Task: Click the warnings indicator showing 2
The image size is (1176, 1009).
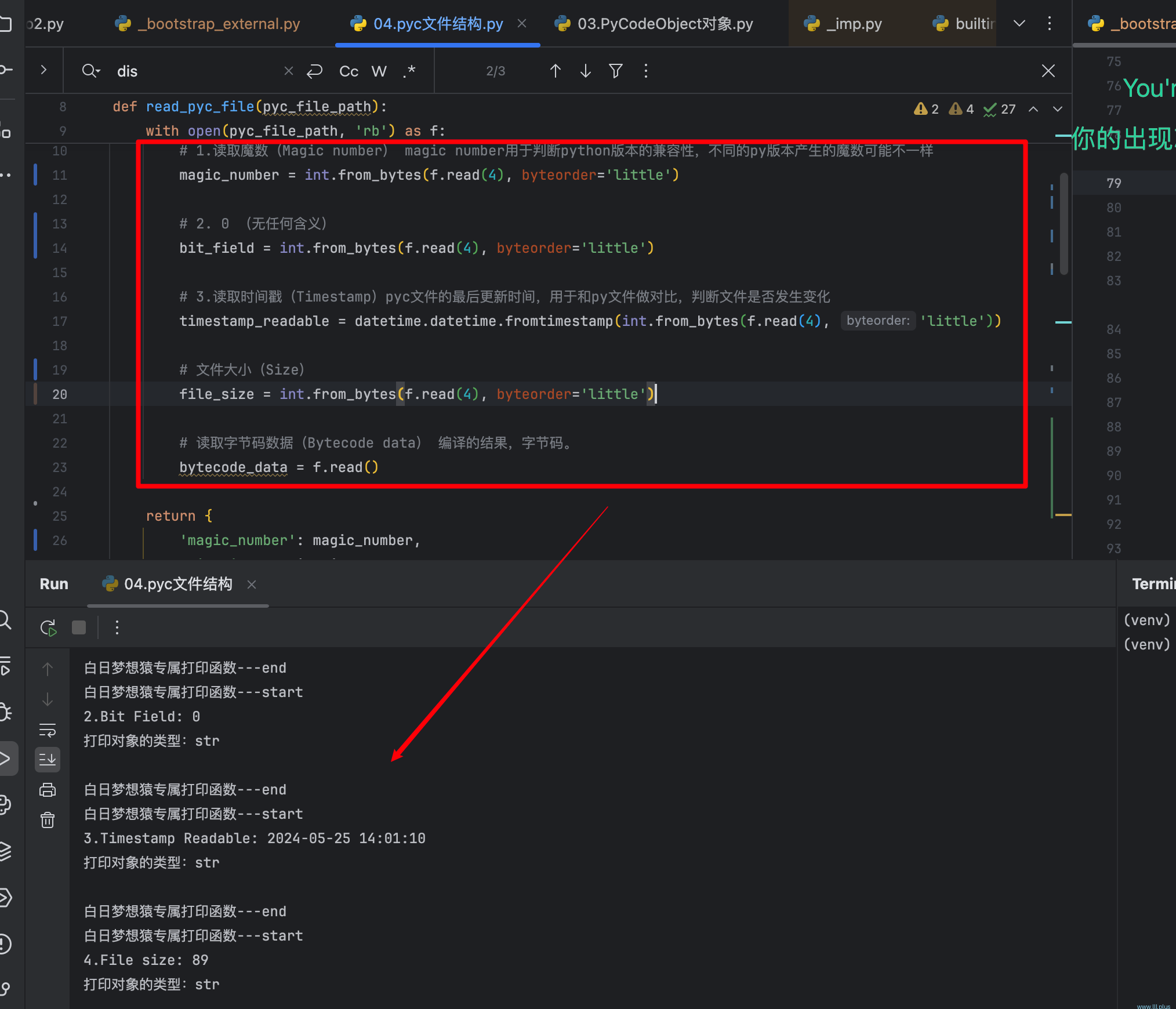Action: coord(926,109)
